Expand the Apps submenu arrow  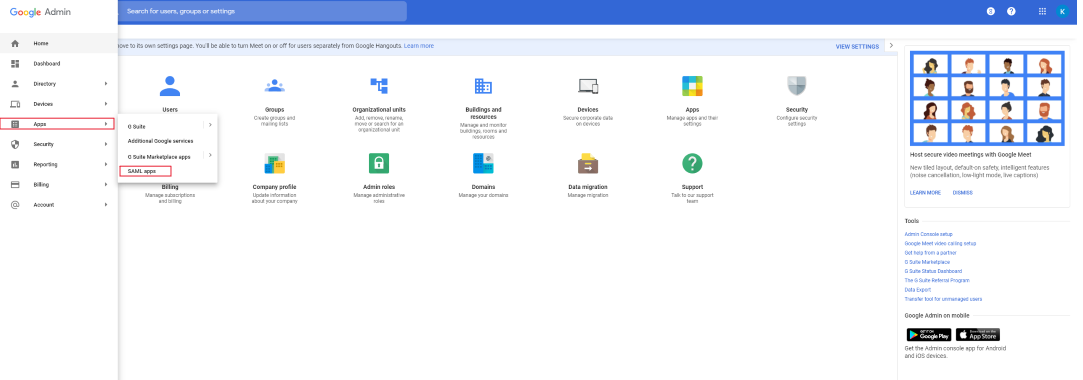pos(106,124)
